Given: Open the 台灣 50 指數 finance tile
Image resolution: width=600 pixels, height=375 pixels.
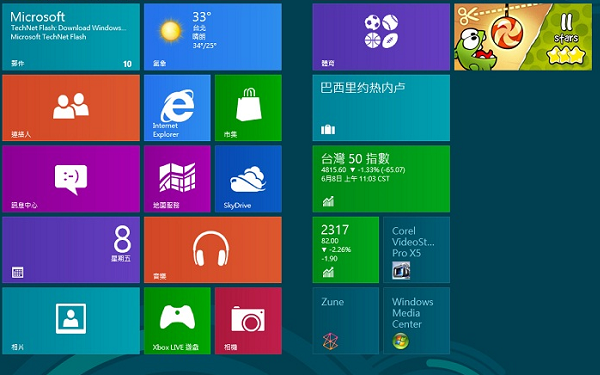Looking at the screenshot, I should tap(381, 179).
